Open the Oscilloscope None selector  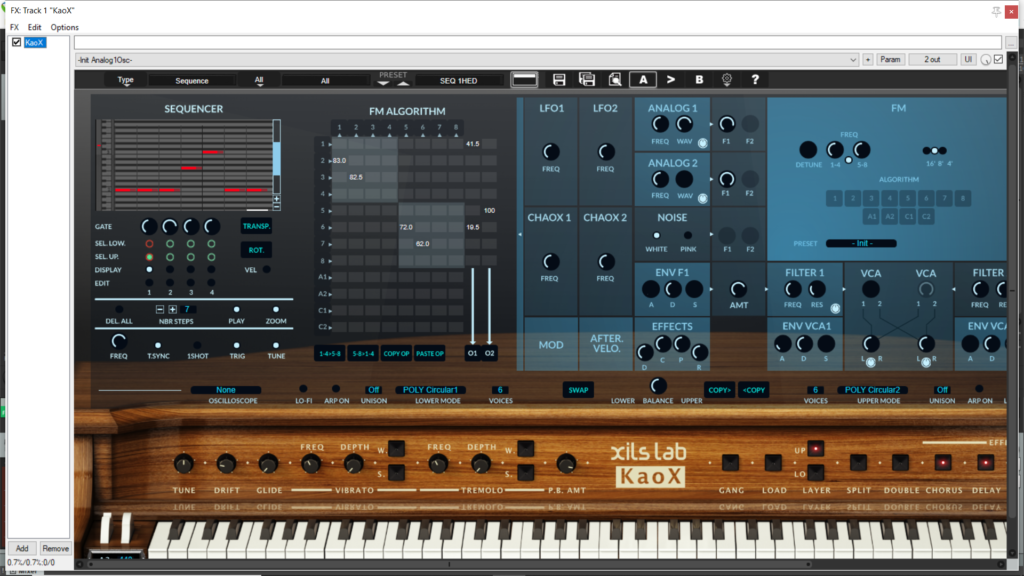click(226, 390)
